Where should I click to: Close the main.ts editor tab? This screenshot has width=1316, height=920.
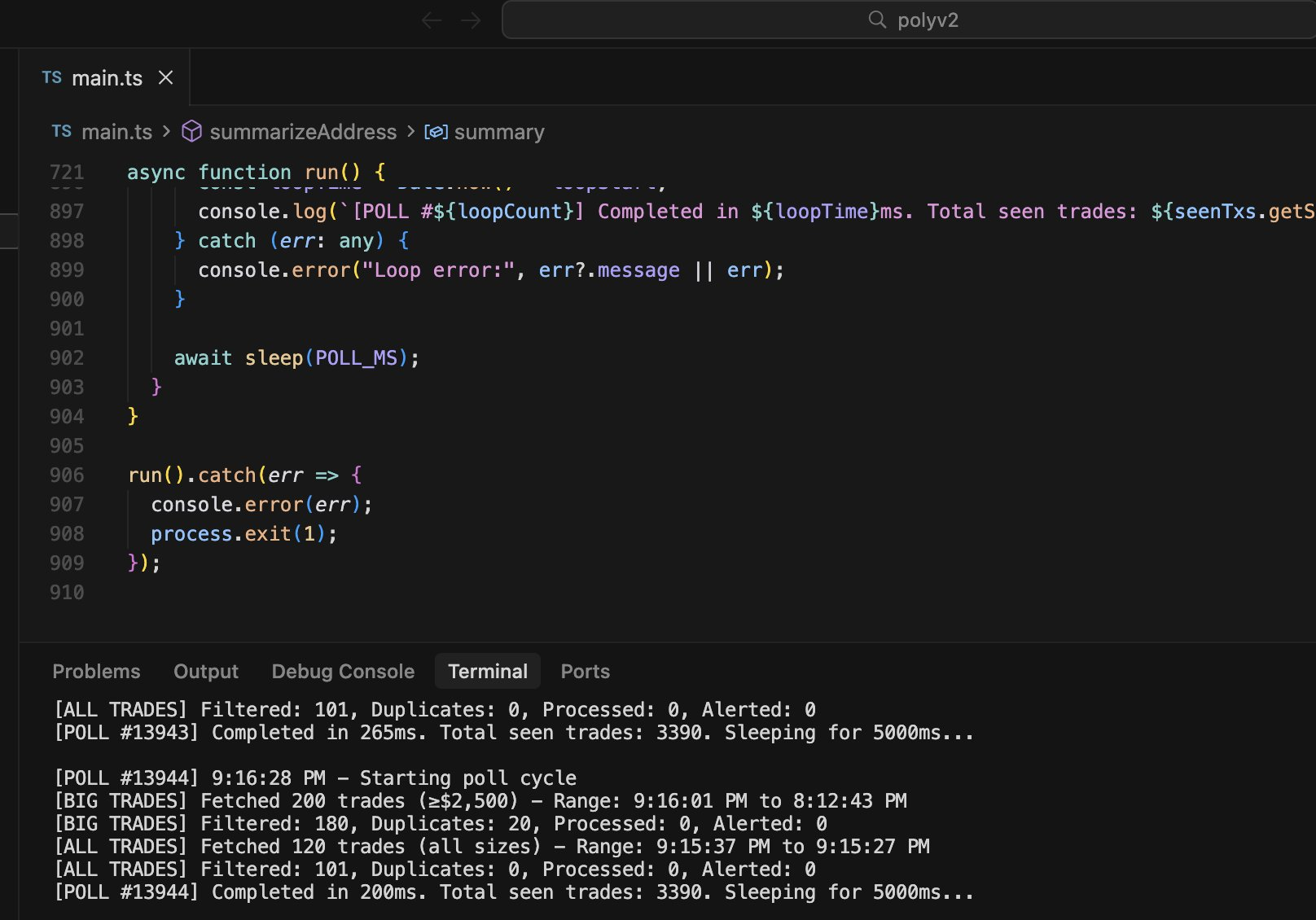pos(166,77)
